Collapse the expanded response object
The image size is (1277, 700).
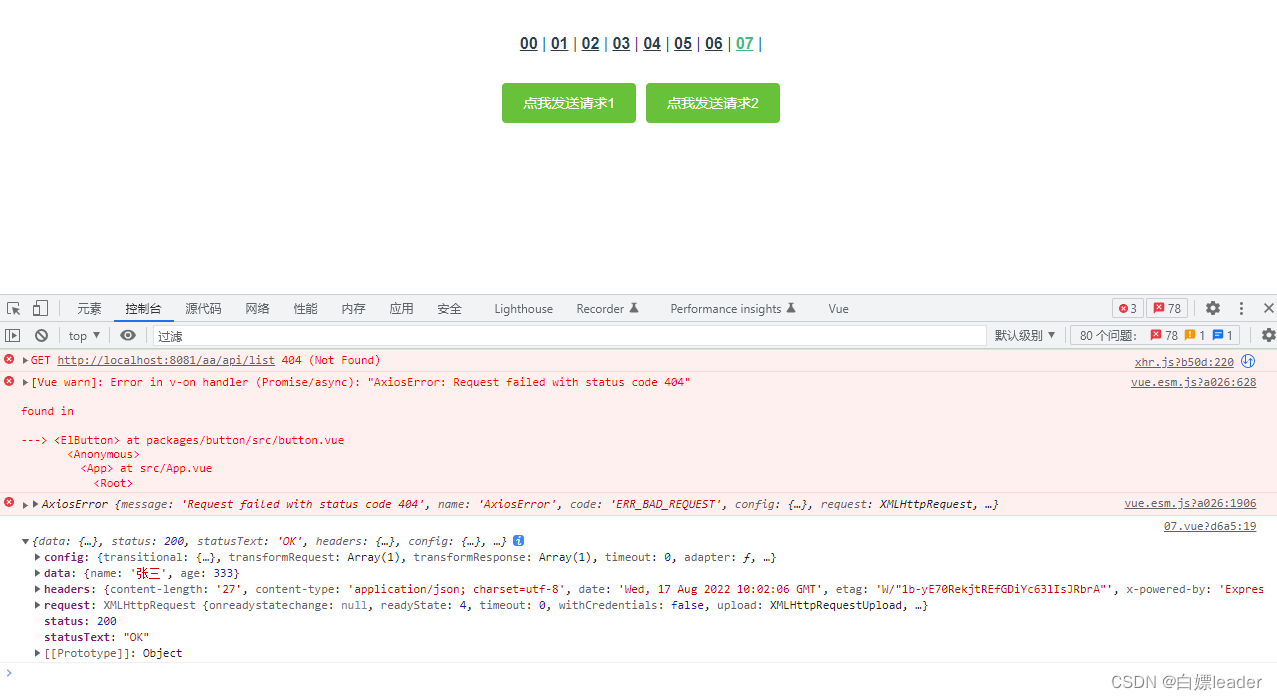coord(25,541)
